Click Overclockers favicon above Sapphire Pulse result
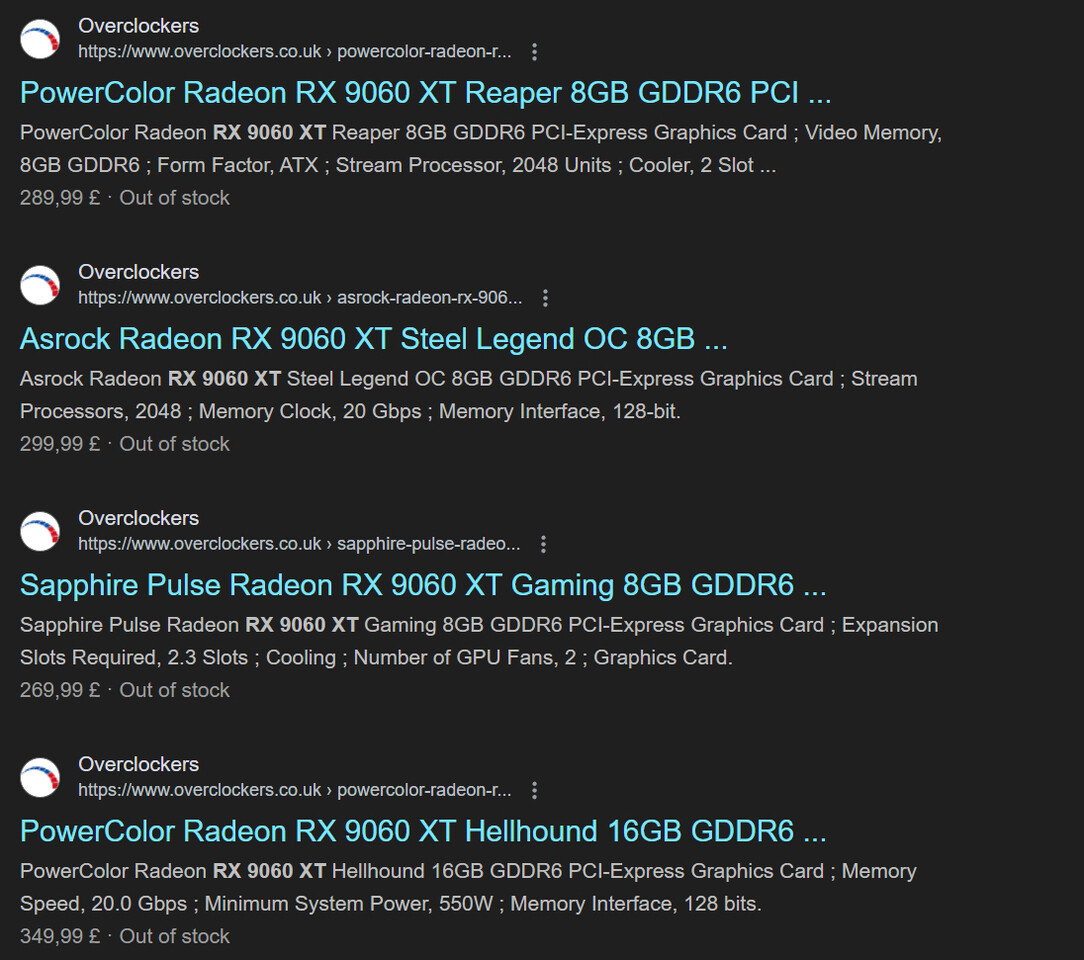Screen dimensions: 1084x960 [x=40, y=531]
